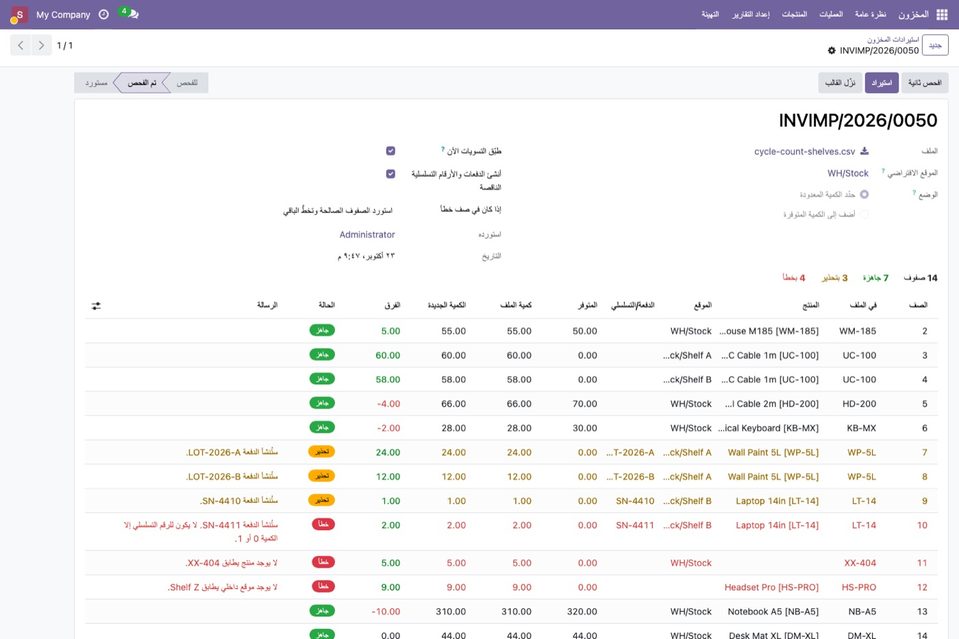Sort by the المتوفر column header
Viewport: 959px width, 639px height.
coord(587,305)
